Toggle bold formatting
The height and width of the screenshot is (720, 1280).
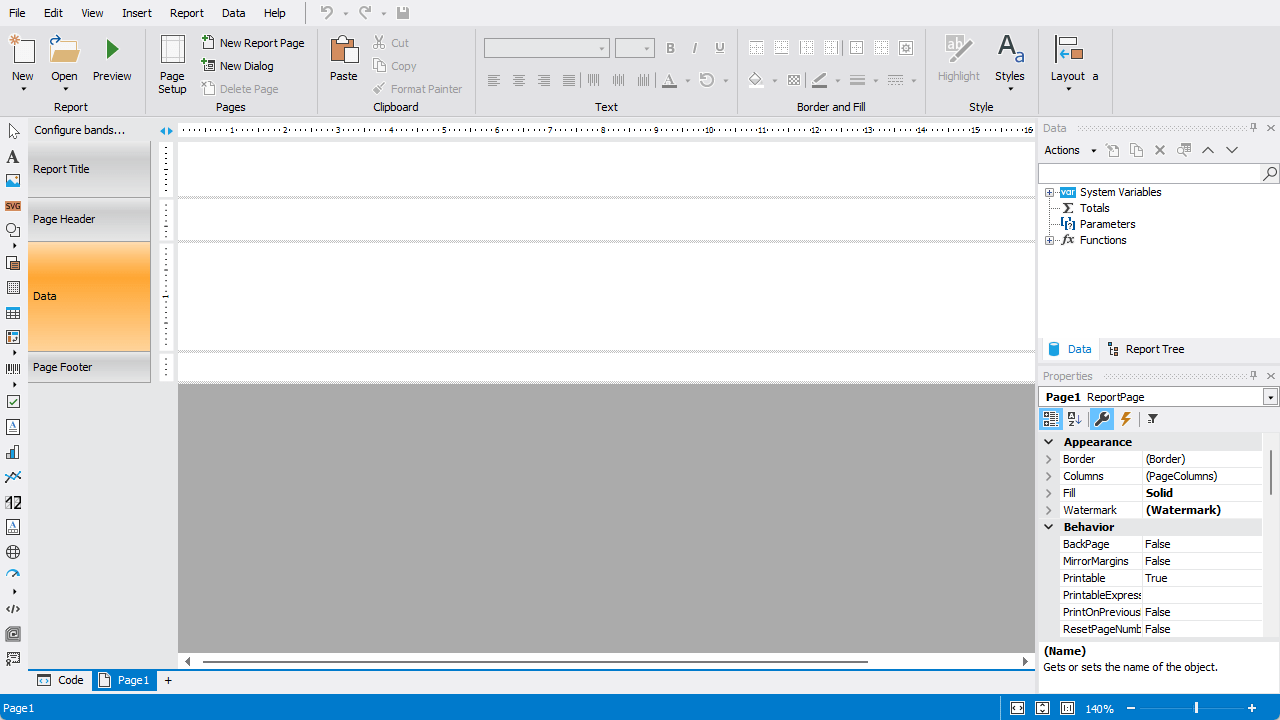click(x=670, y=48)
